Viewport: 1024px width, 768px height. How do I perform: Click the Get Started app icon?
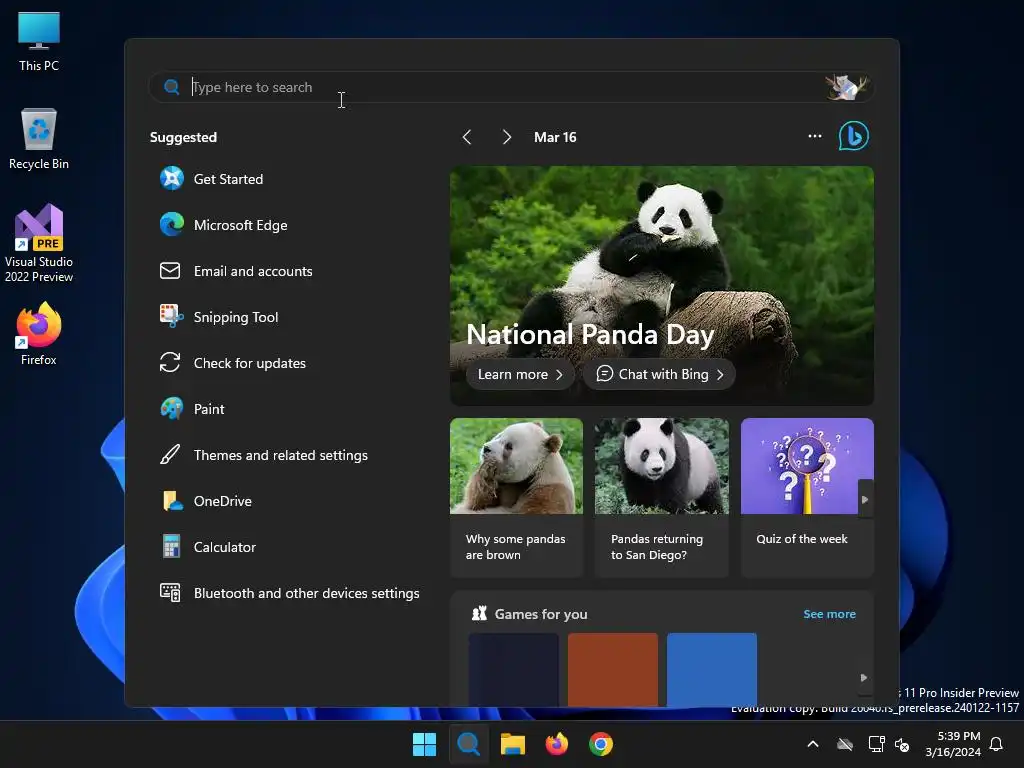click(172, 178)
